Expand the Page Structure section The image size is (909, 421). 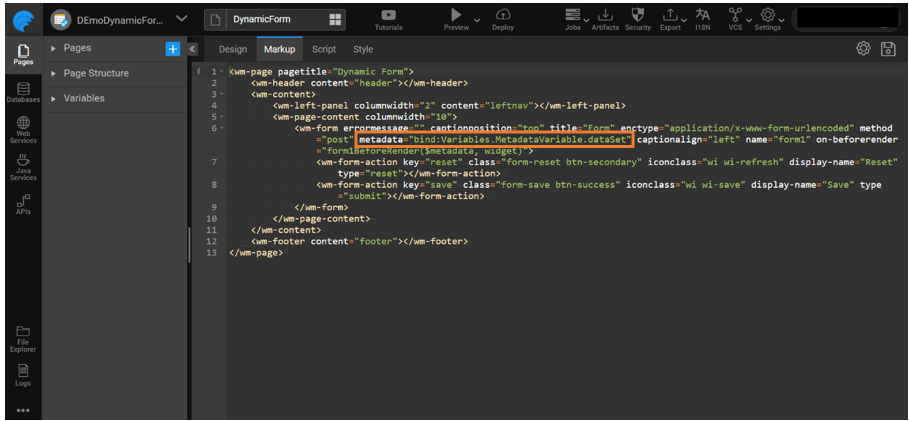[x=53, y=73]
